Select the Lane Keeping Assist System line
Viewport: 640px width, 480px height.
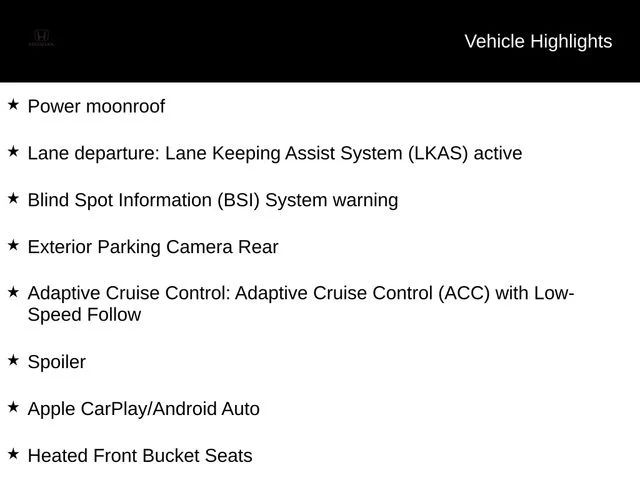point(275,153)
